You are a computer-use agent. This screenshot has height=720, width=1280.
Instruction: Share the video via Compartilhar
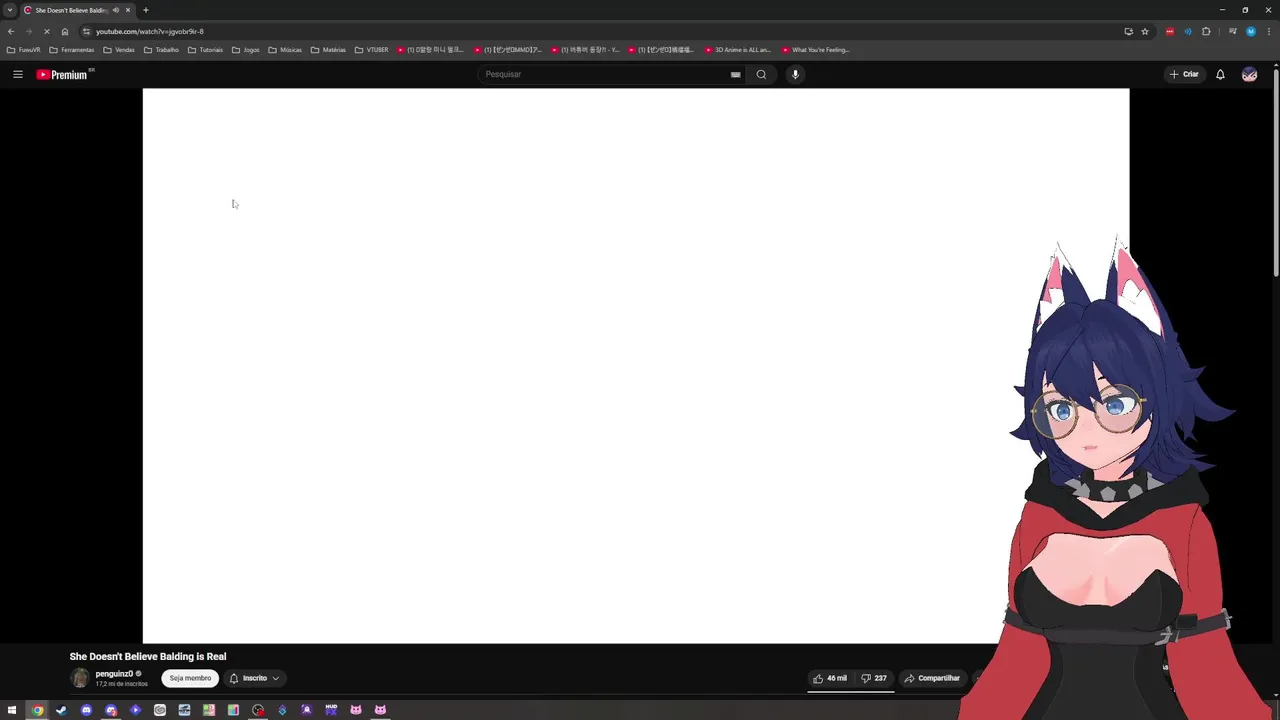click(932, 678)
